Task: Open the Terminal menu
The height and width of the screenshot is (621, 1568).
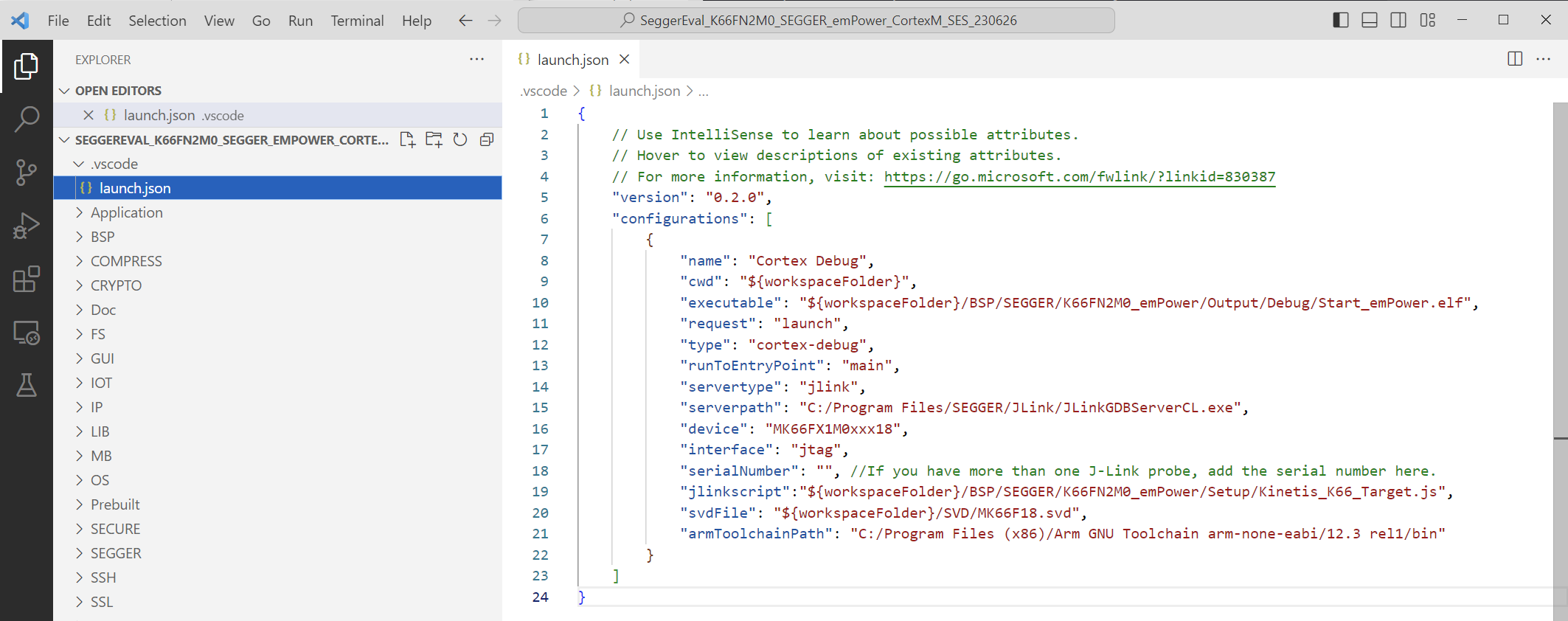Action: pyautogui.click(x=357, y=21)
